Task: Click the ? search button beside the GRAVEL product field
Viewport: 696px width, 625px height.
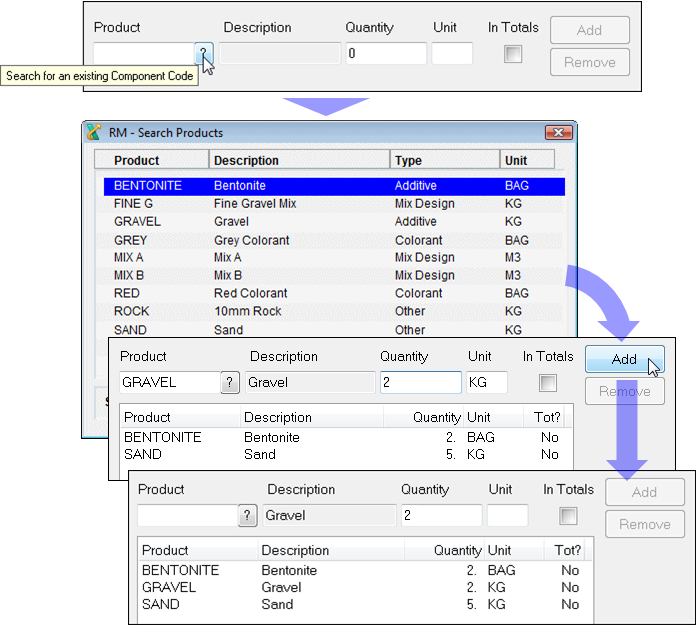Action: point(230,382)
